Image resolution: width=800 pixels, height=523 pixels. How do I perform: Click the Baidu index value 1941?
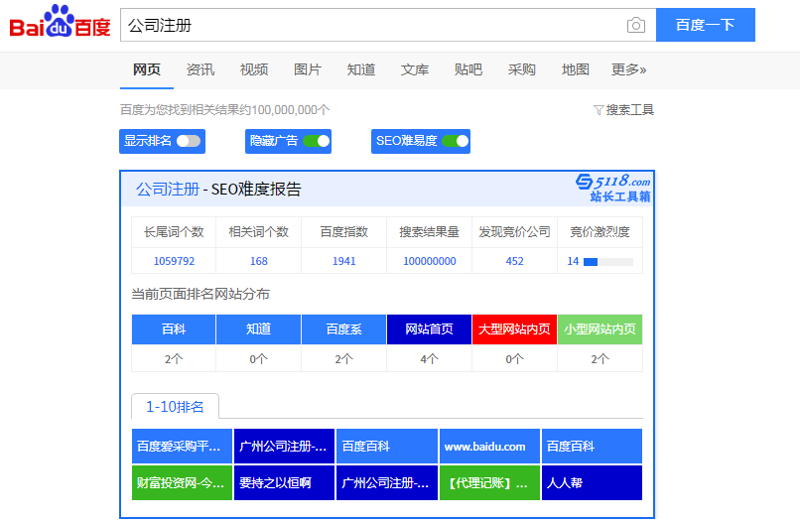click(344, 261)
